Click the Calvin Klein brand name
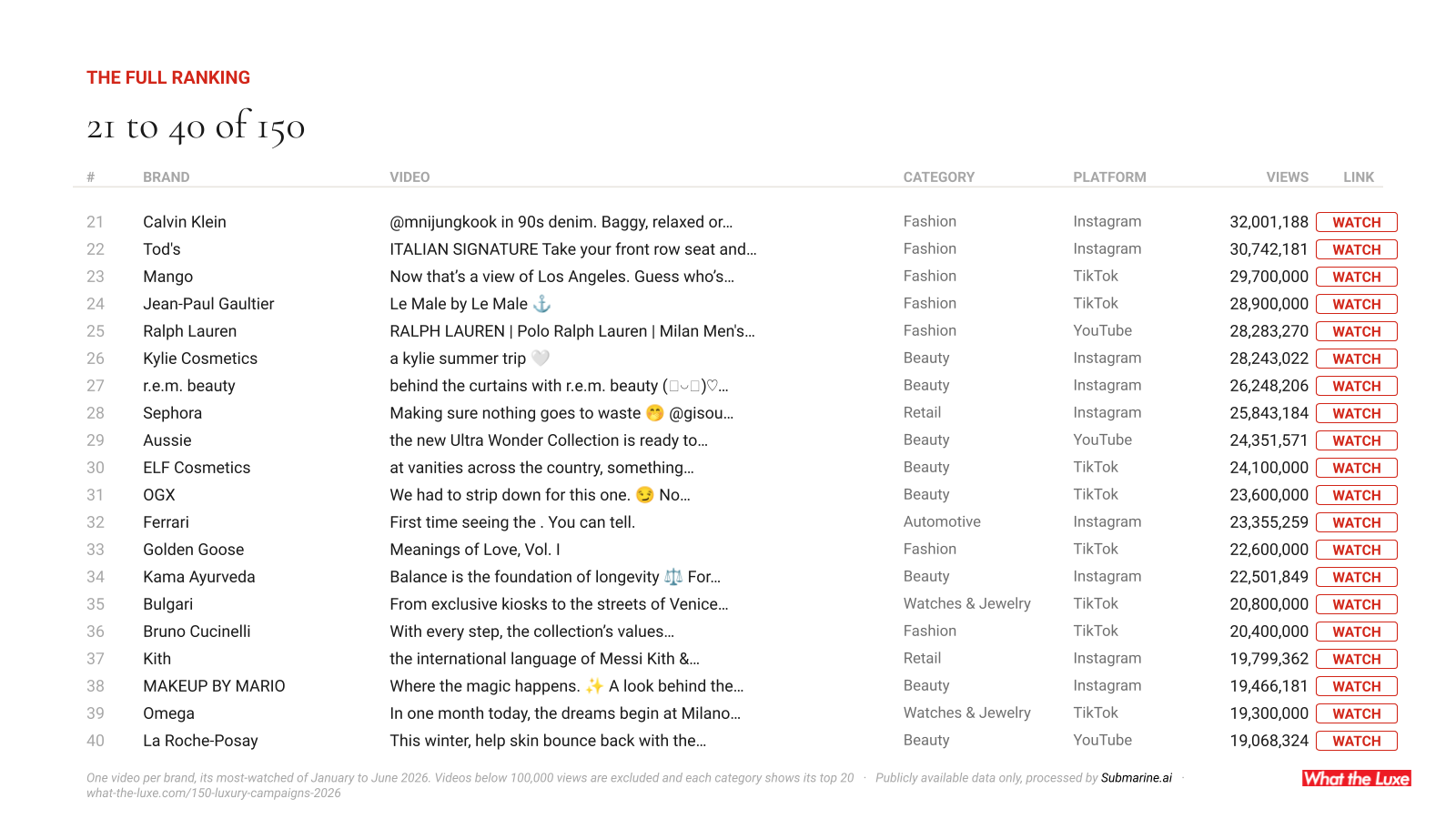 pos(185,222)
